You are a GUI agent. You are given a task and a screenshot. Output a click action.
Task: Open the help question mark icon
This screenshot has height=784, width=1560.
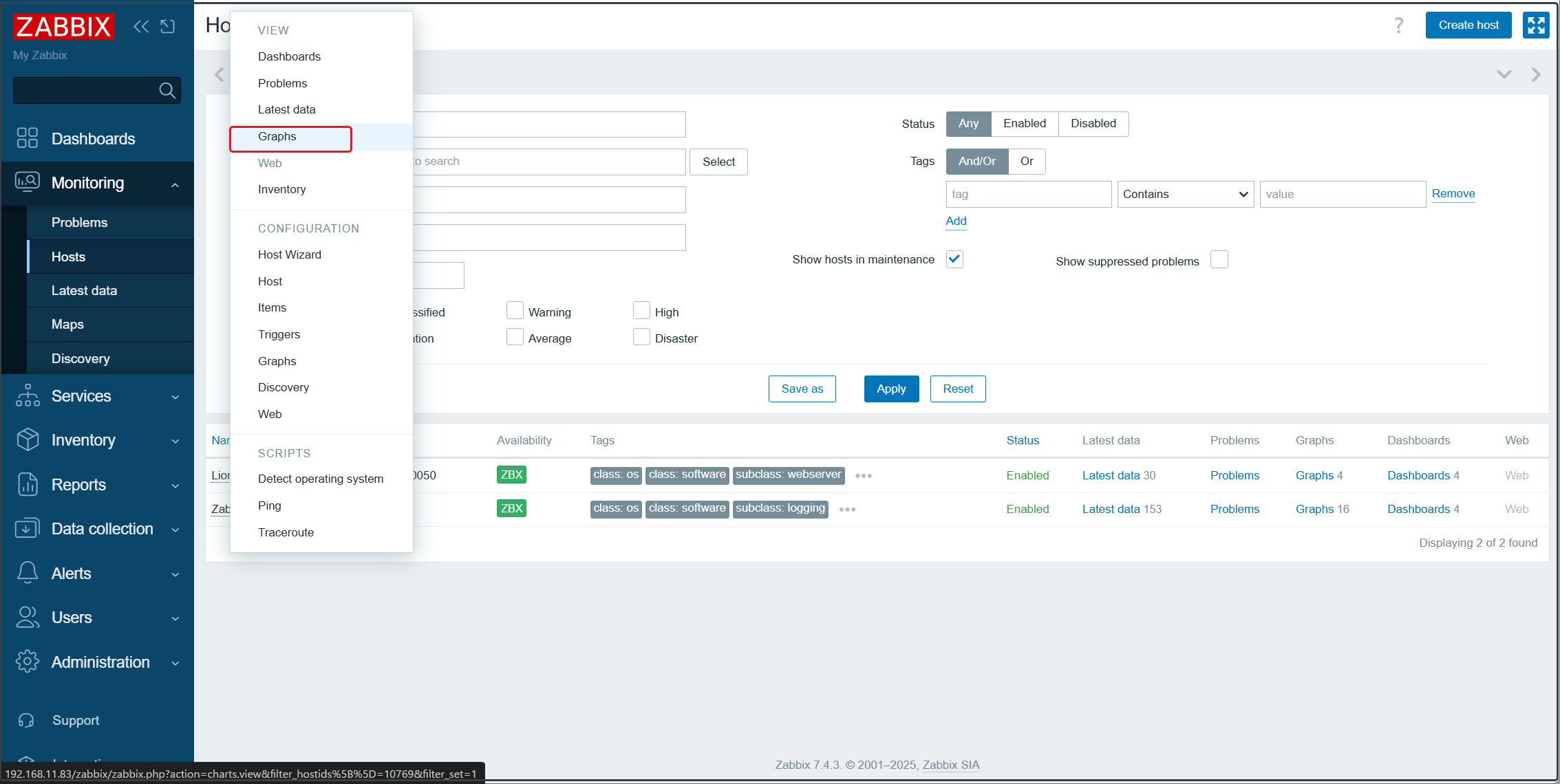click(1398, 25)
